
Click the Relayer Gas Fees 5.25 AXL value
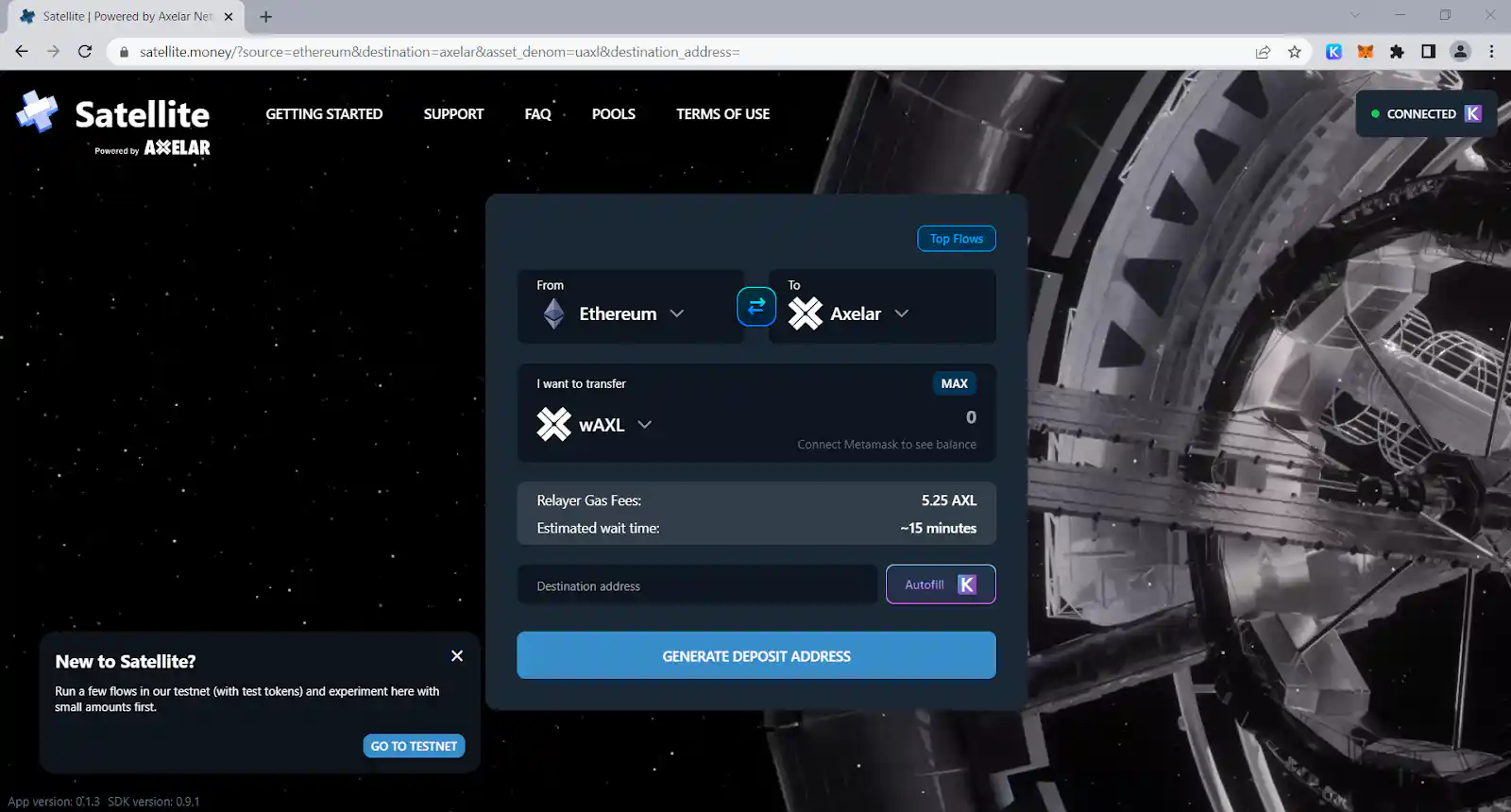[x=949, y=500]
